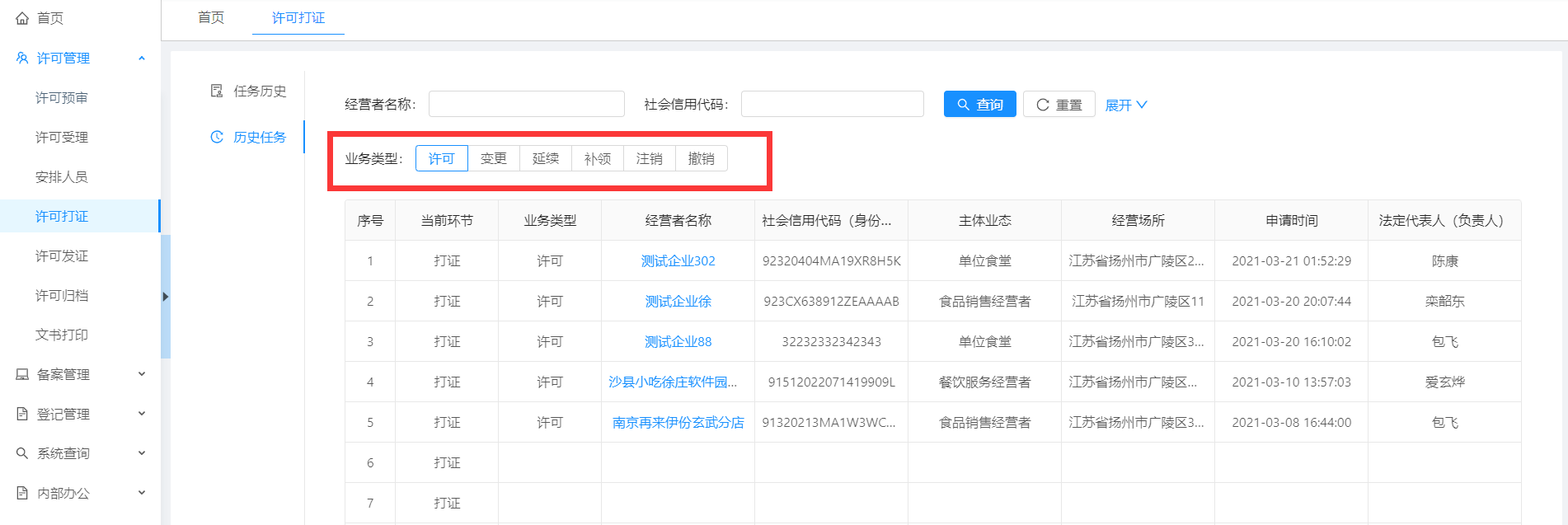
Task: Expand more search filters with 展开
Action: (x=1125, y=105)
